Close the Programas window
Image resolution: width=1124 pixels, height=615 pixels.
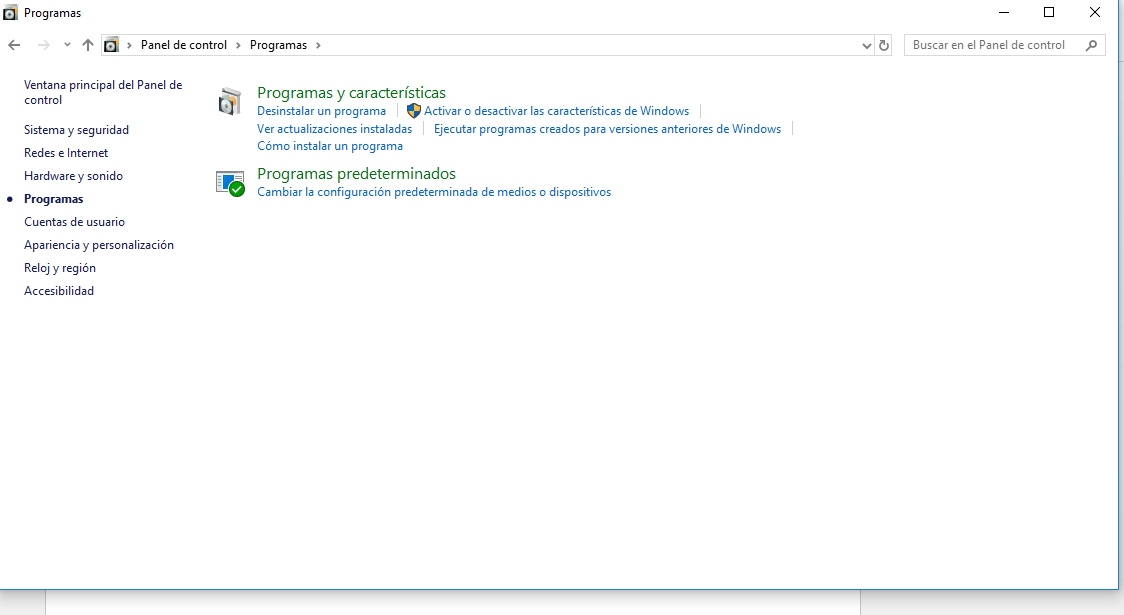[1095, 13]
